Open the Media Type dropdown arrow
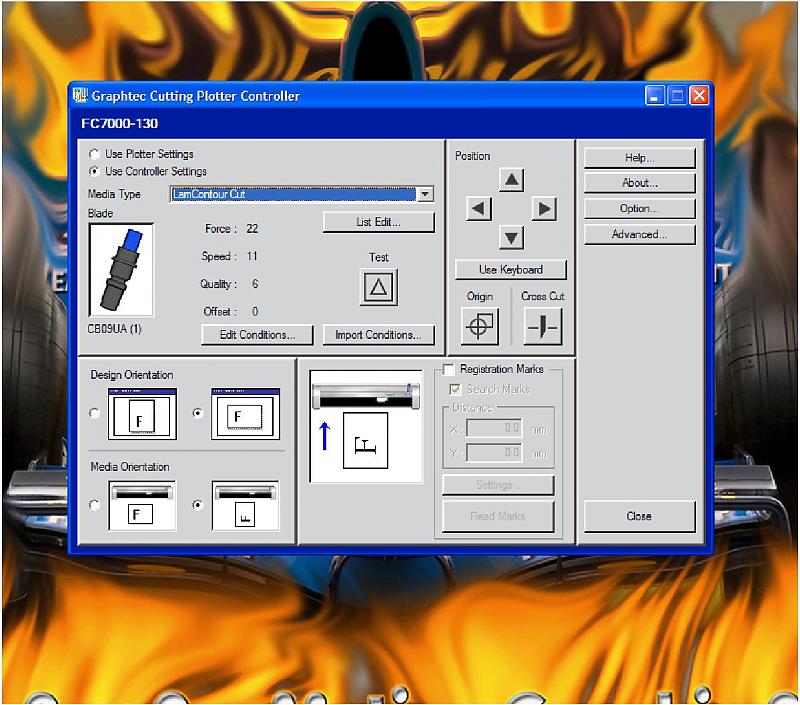 coord(425,194)
